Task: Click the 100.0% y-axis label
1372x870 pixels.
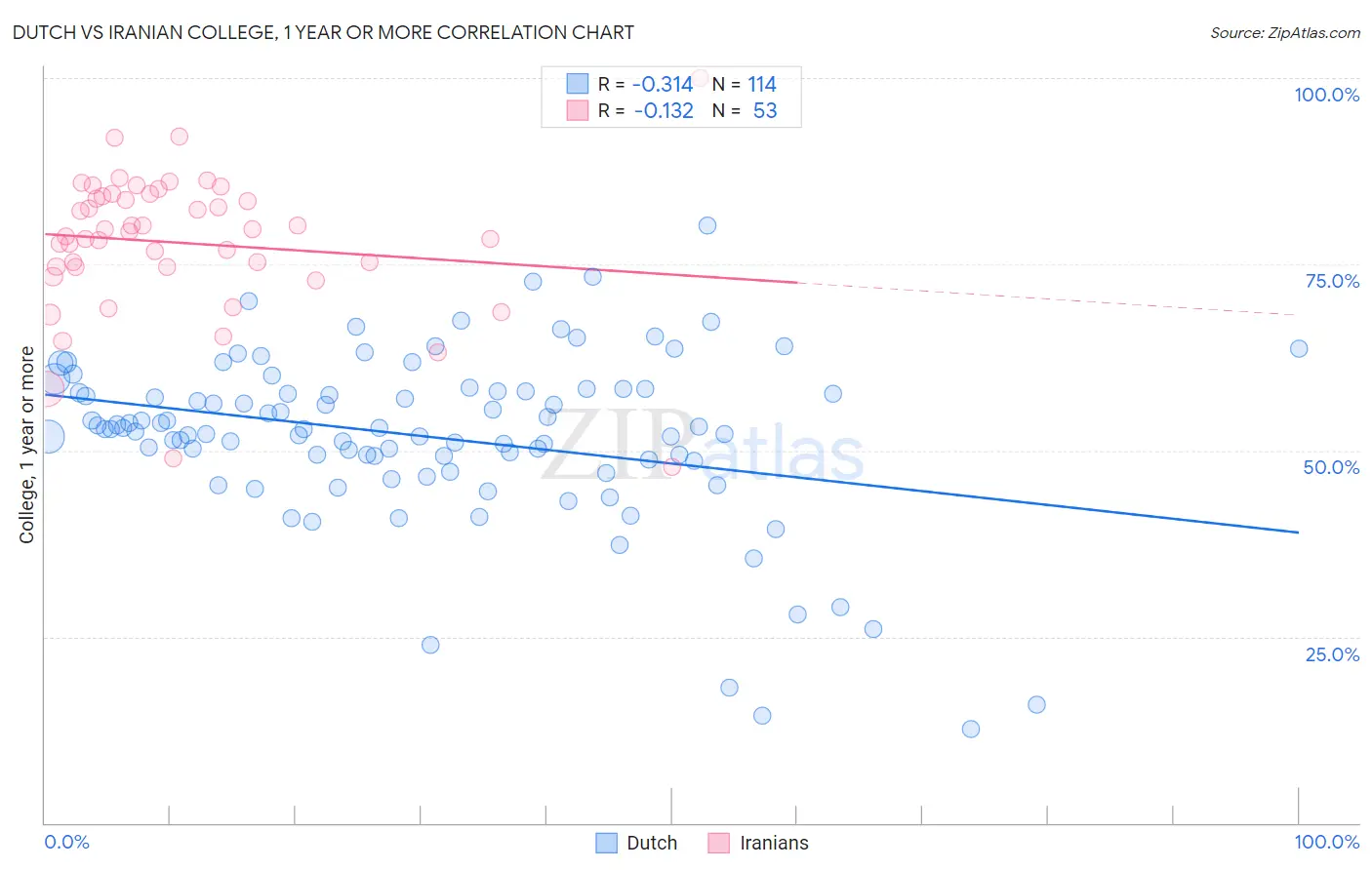Action: 1326,95
